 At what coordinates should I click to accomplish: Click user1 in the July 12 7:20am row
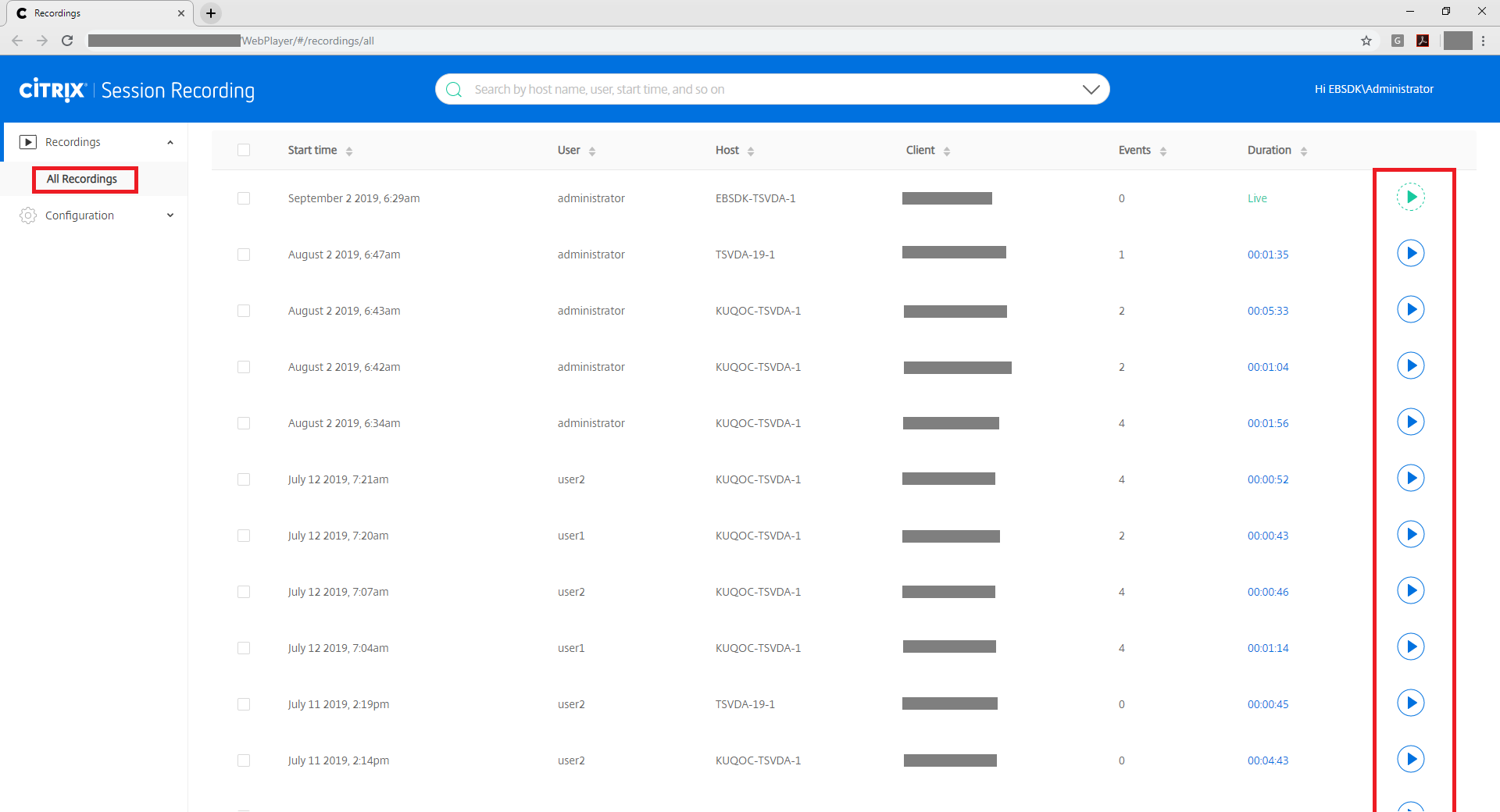571,536
